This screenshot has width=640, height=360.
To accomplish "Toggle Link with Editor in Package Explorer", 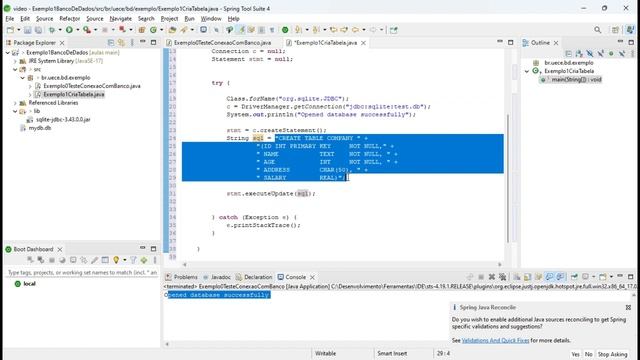I will [x=121, y=42].
